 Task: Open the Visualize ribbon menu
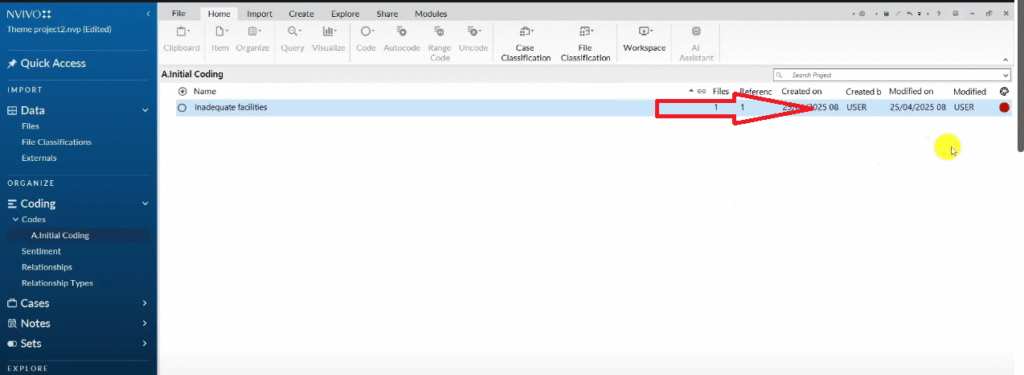coord(328,39)
